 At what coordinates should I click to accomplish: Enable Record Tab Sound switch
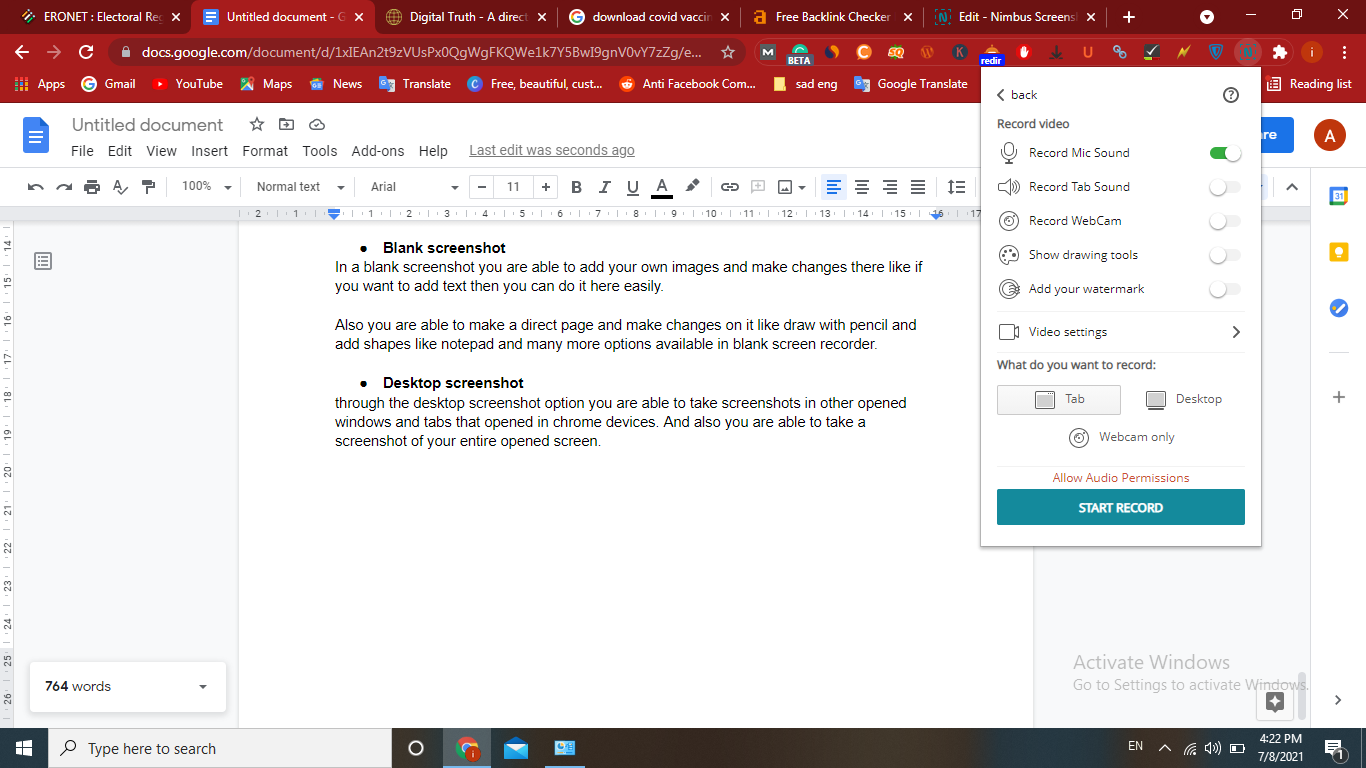coord(1225,187)
